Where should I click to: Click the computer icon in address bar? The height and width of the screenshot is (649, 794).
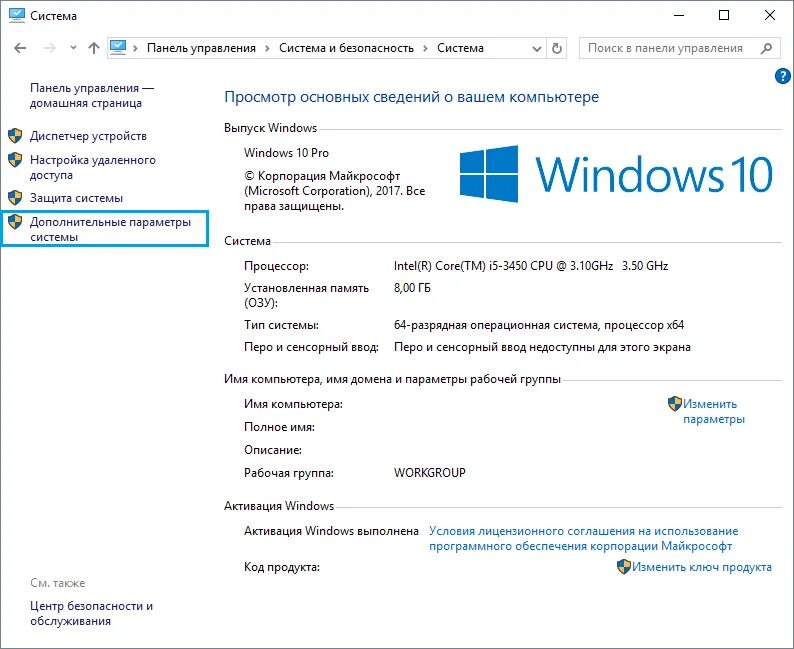(118, 48)
